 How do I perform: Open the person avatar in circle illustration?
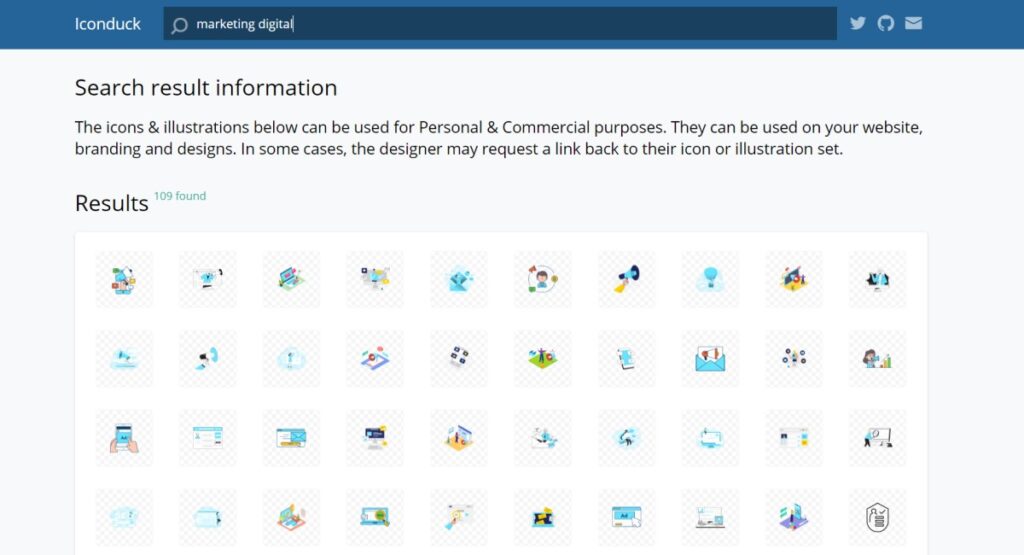pos(543,279)
